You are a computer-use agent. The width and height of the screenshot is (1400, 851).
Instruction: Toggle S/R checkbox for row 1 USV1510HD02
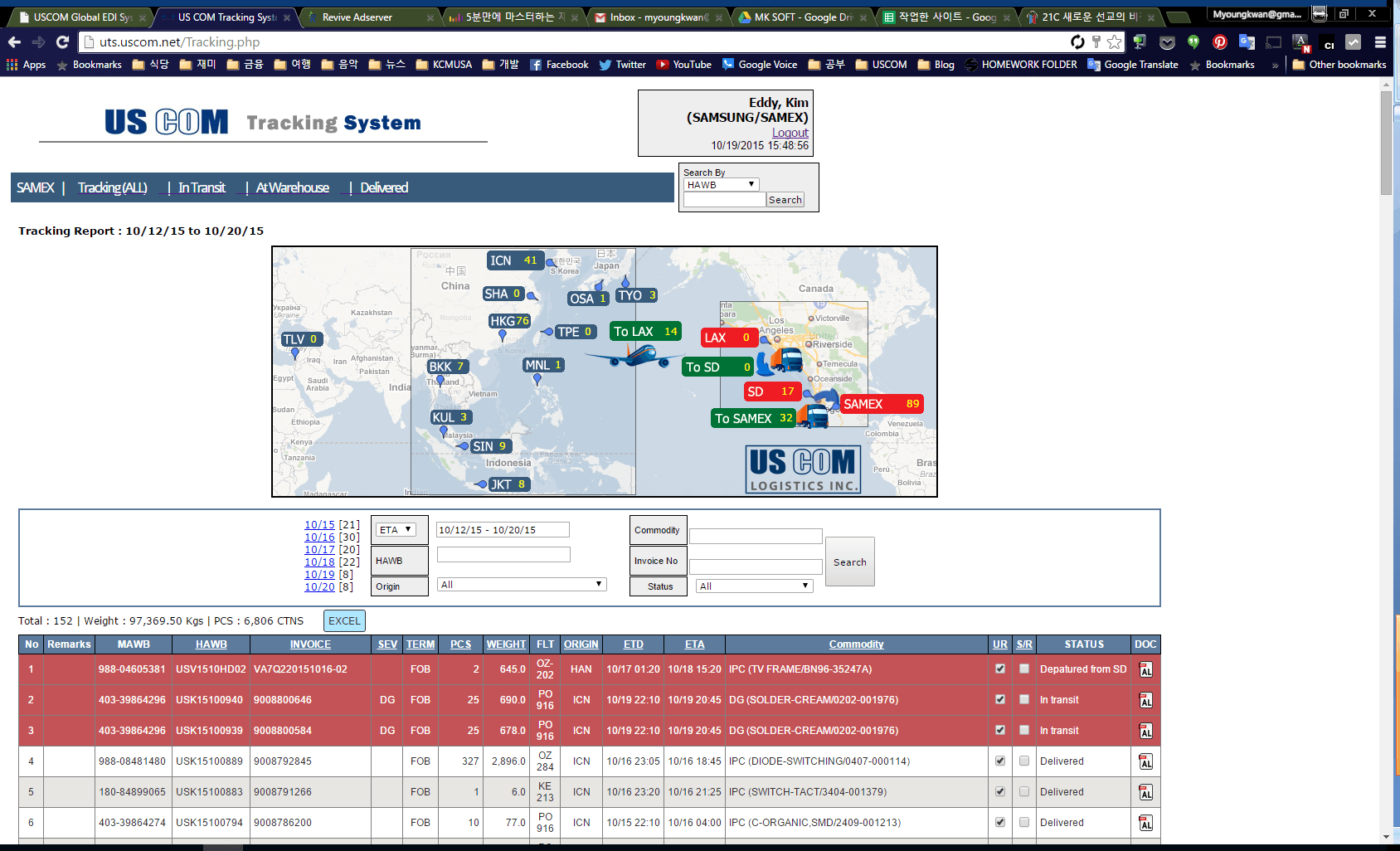click(x=1024, y=669)
